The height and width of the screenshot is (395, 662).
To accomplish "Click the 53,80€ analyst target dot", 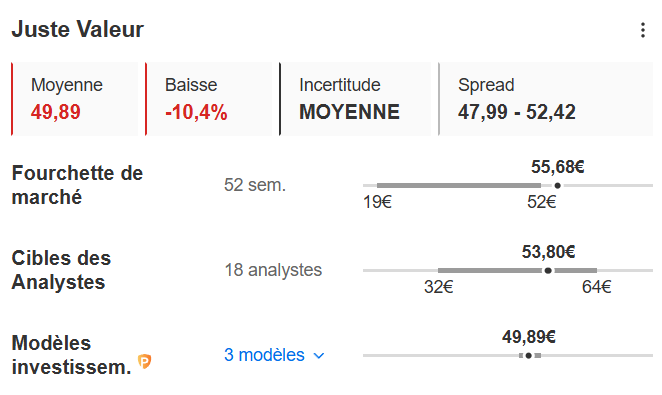I will (x=548, y=271).
